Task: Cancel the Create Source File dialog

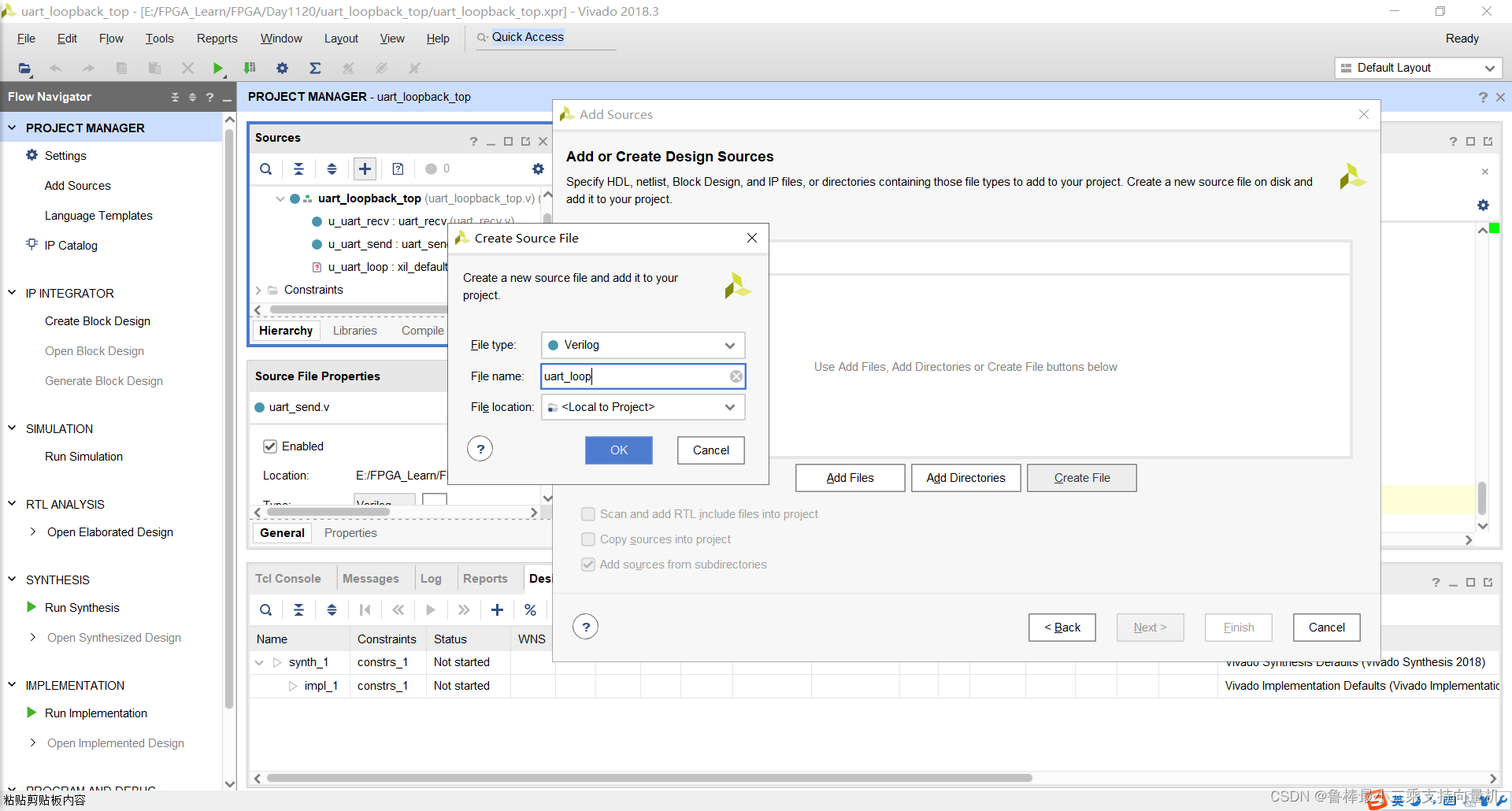Action: coord(710,450)
